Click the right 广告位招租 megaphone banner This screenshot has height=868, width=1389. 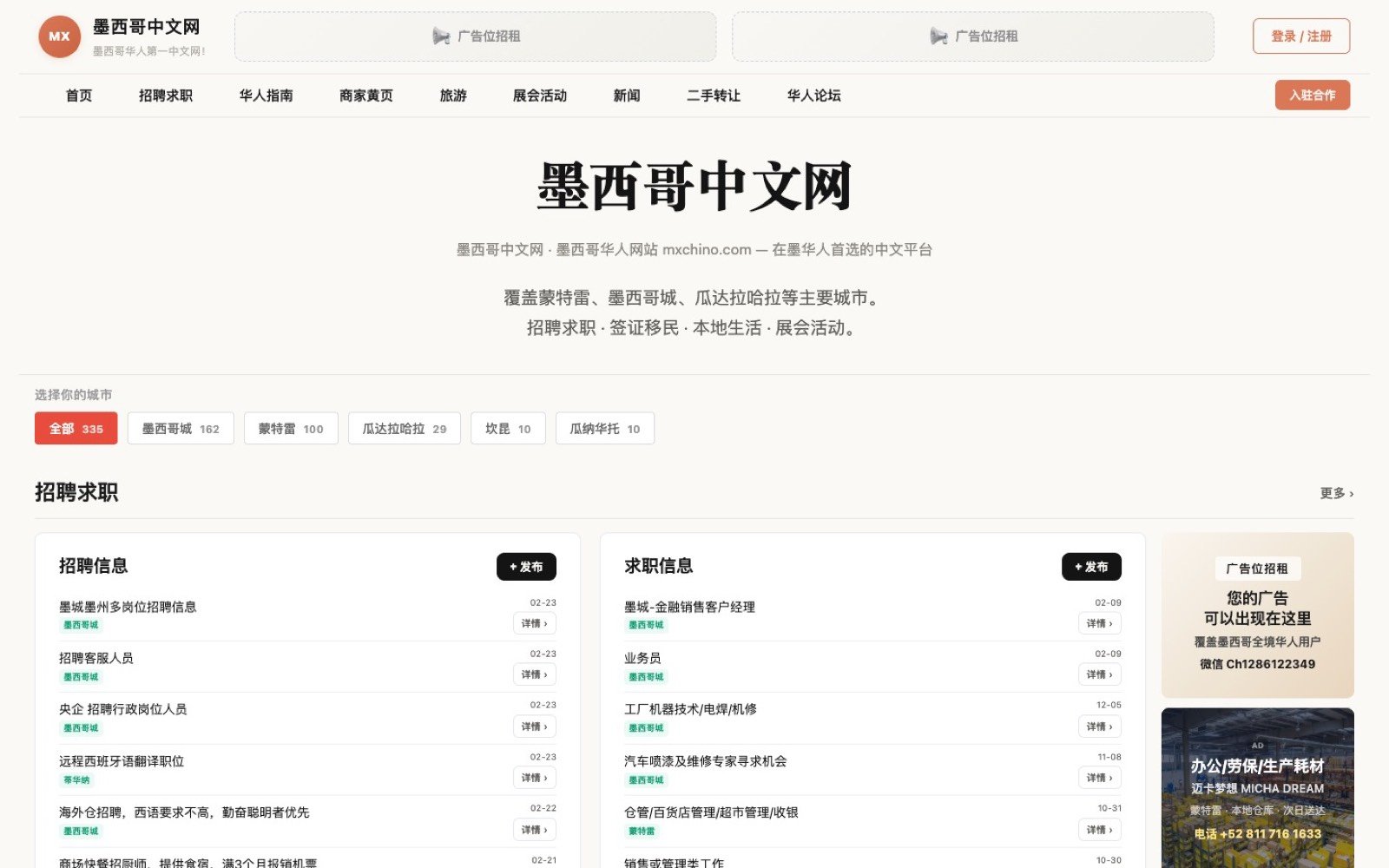coord(972,36)
